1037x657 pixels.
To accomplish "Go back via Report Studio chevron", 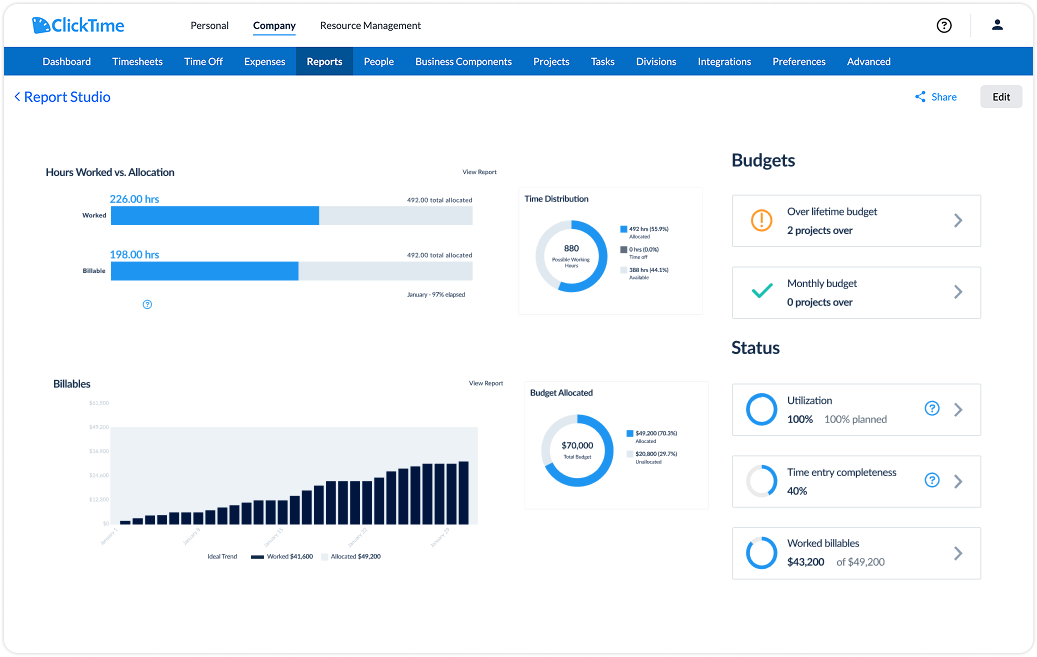I will [17, 97].
